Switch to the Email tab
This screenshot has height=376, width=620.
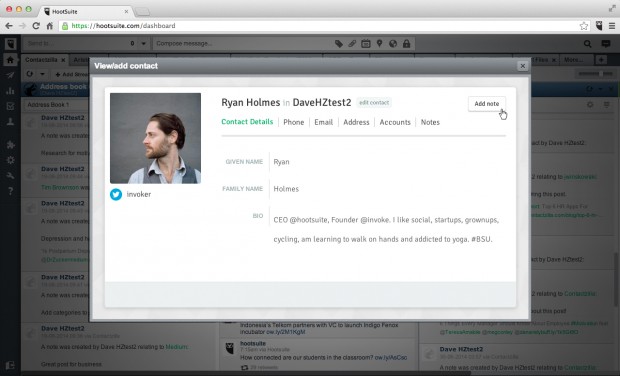323,122
